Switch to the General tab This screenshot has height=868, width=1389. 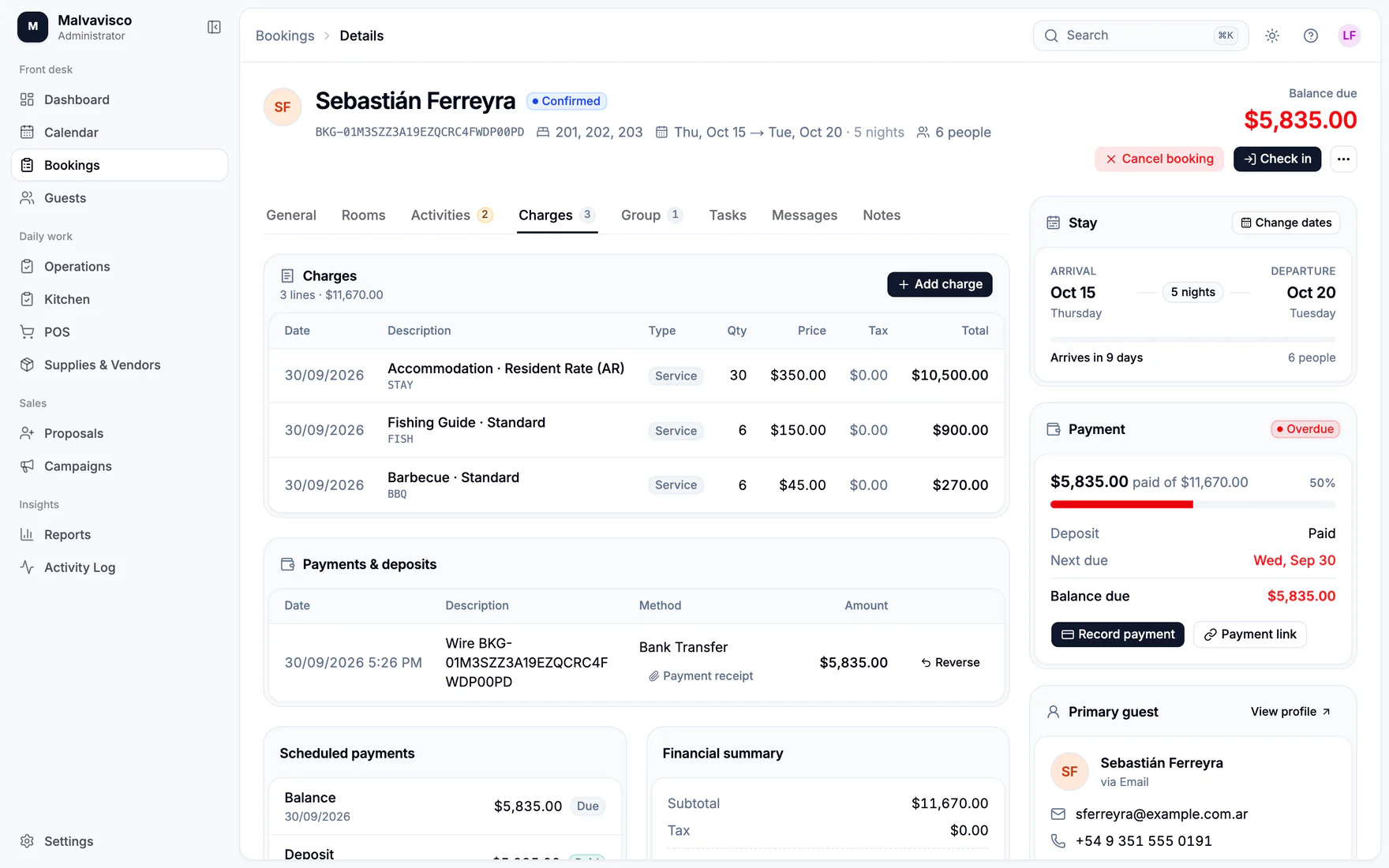click(291, 215)
